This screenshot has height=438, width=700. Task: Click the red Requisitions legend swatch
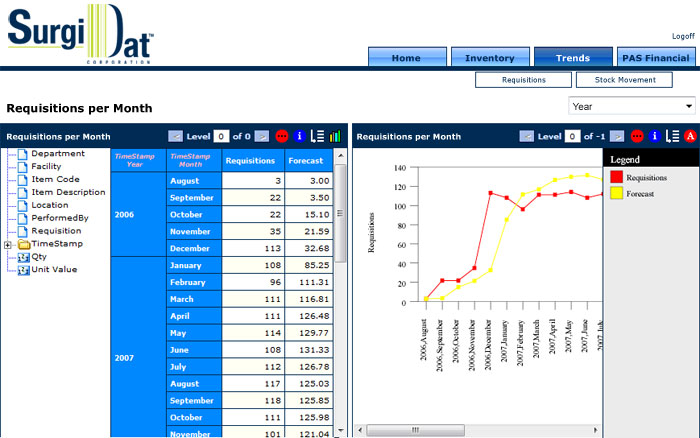click(x=617, y=177)
